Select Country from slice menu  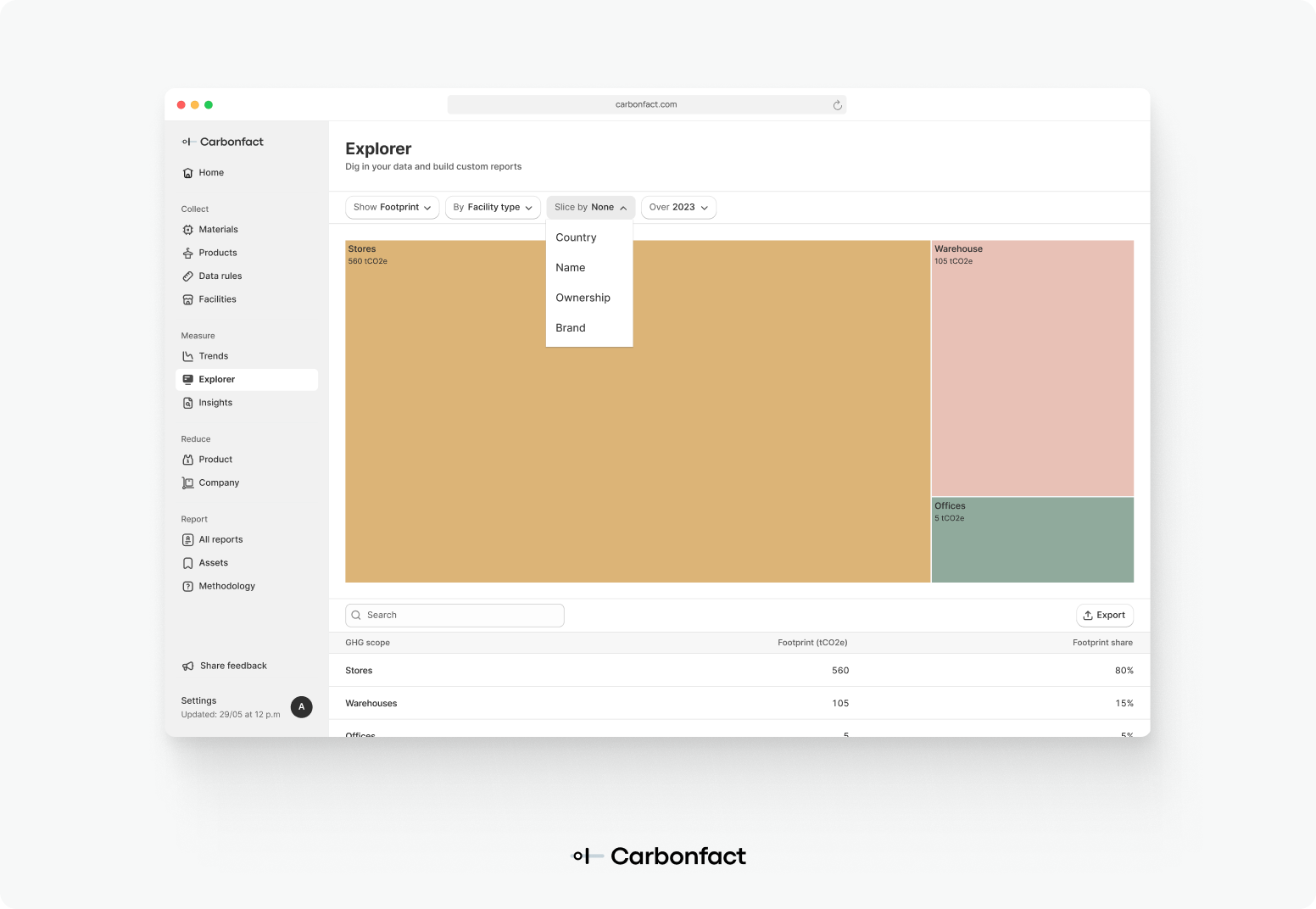589,238
